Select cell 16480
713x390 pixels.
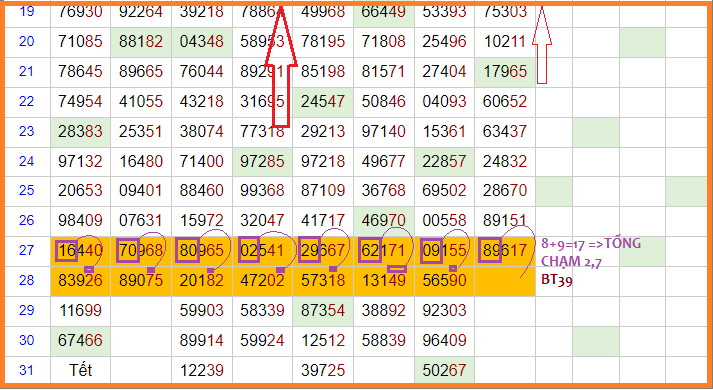pyautogui.click(x=141, y=161)
